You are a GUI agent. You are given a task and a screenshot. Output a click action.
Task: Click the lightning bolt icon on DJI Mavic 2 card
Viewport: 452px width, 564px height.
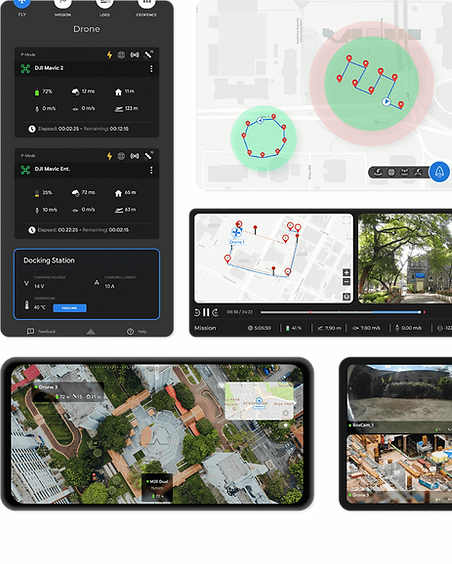(x=109, y=55)
